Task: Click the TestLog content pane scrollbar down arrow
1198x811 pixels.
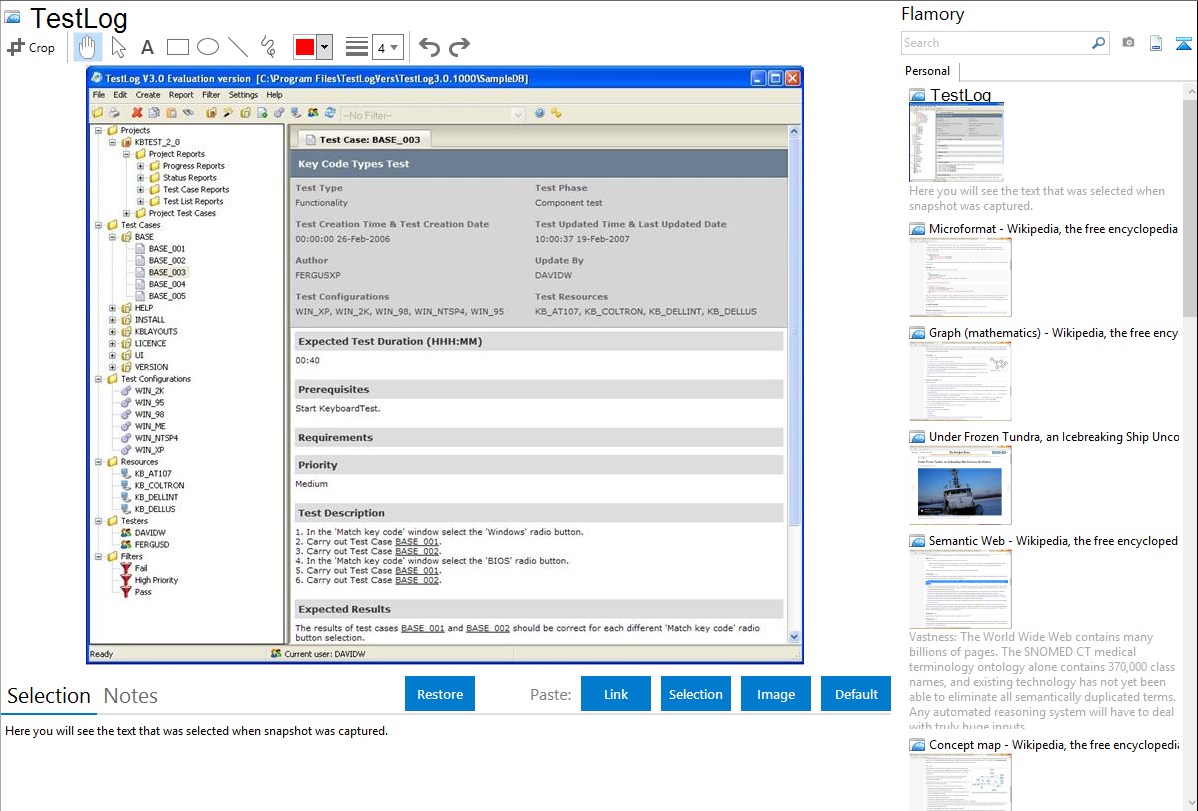Action: pos(794,637)
